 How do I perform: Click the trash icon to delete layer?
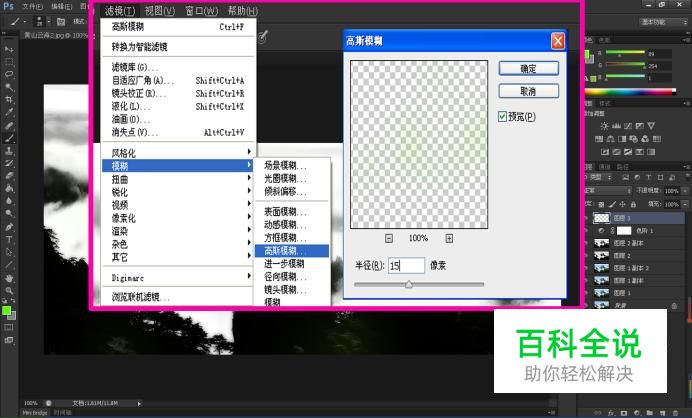click(x=675, y=413)
